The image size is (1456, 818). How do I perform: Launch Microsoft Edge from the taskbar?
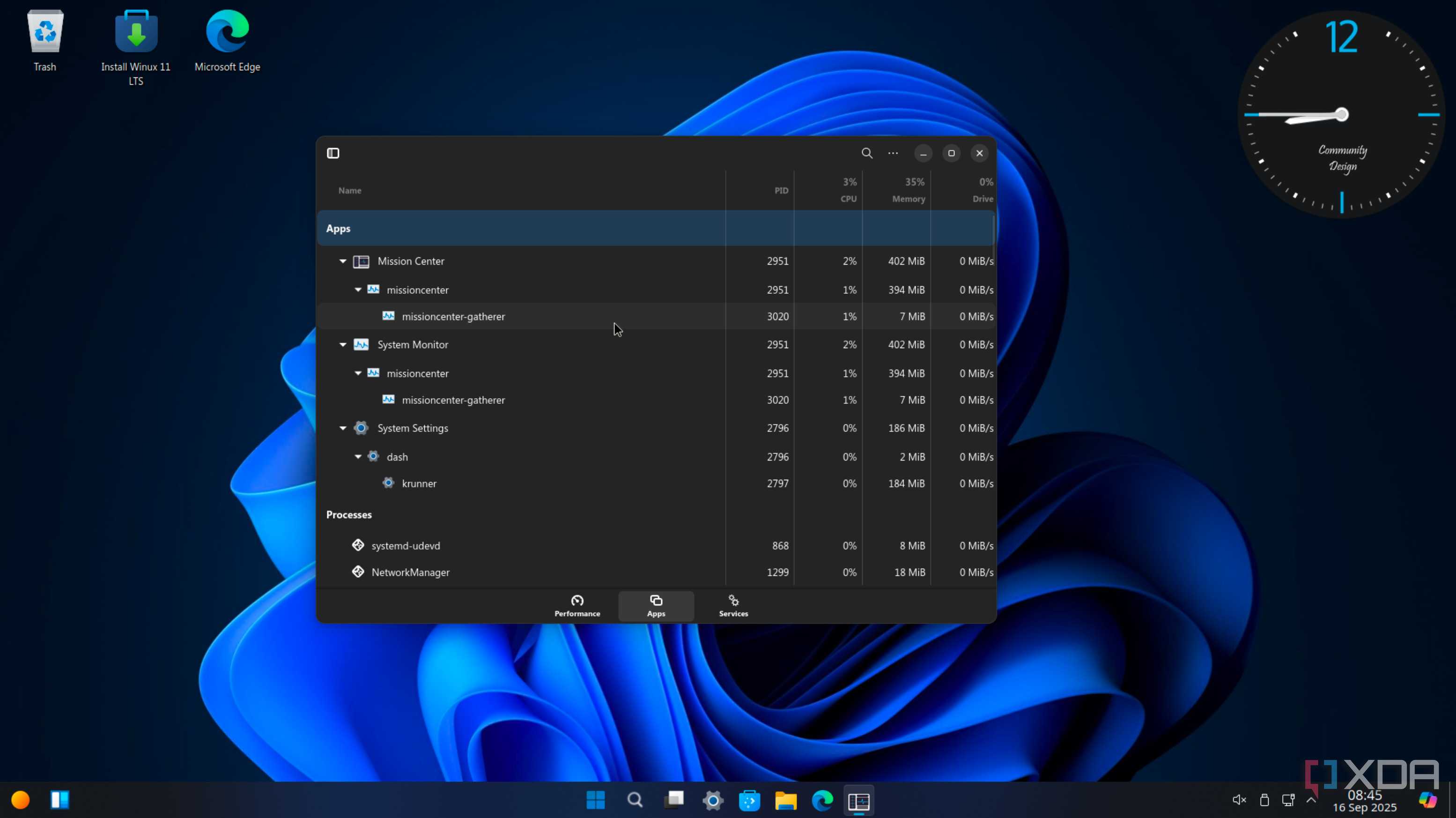point(822,800)
